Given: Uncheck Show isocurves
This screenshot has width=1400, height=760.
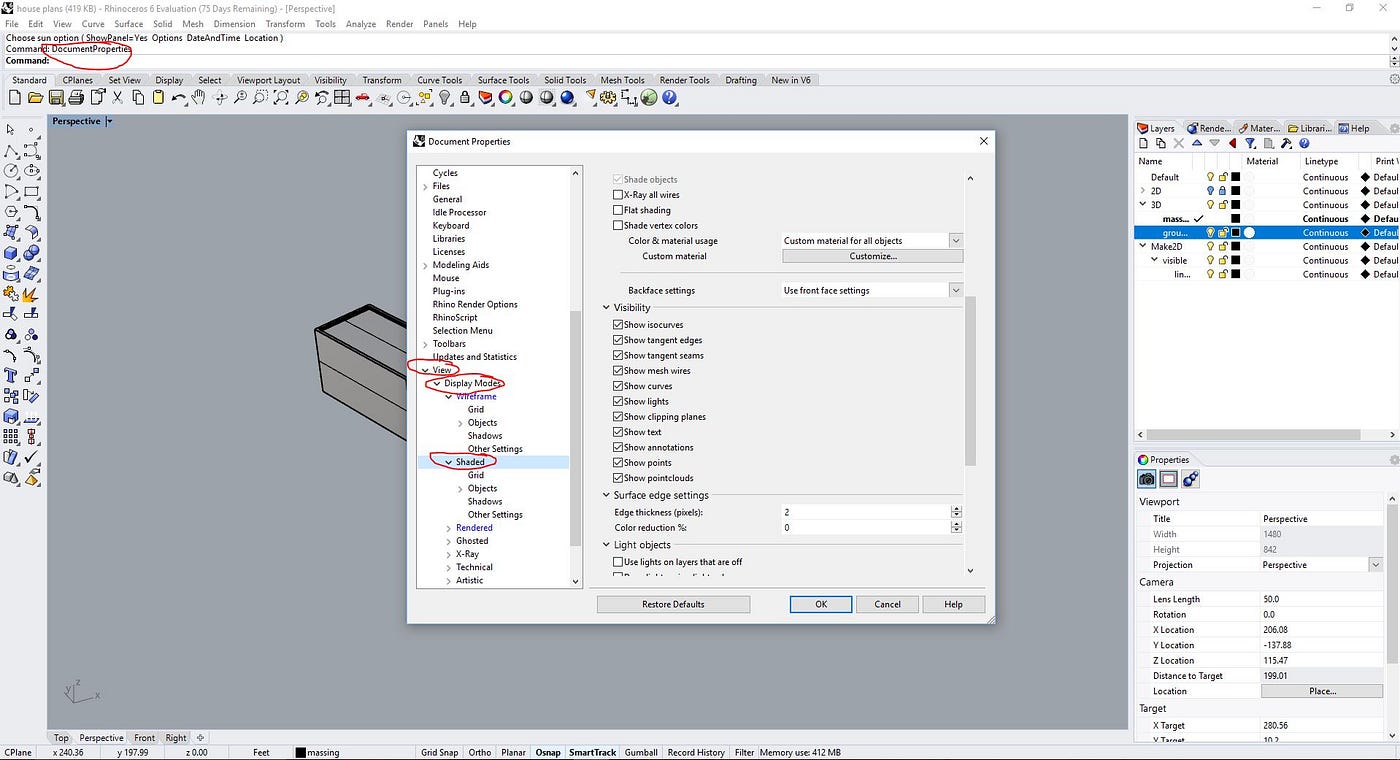Looking at the screenshot, I should tap(617, 325).
